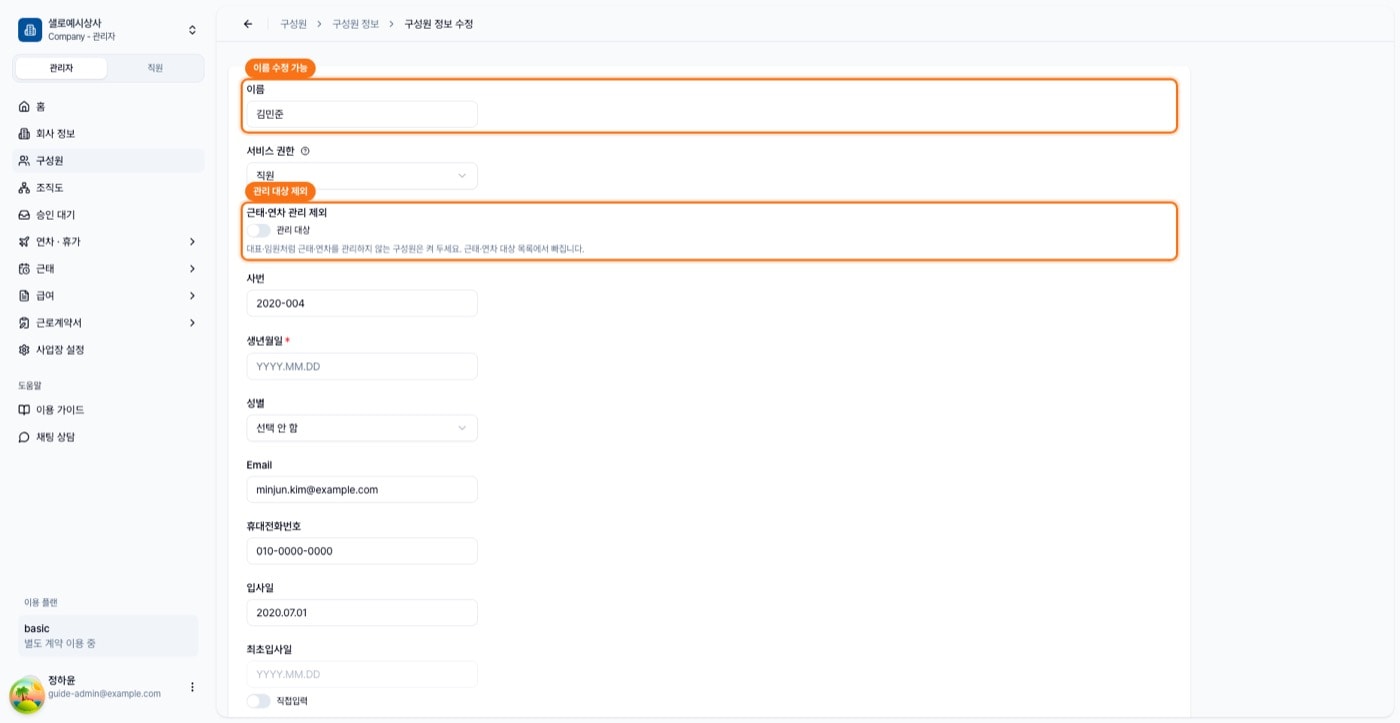Click the back arrow icon
The image size is (1400, 723).
click(x=248, y=24)
